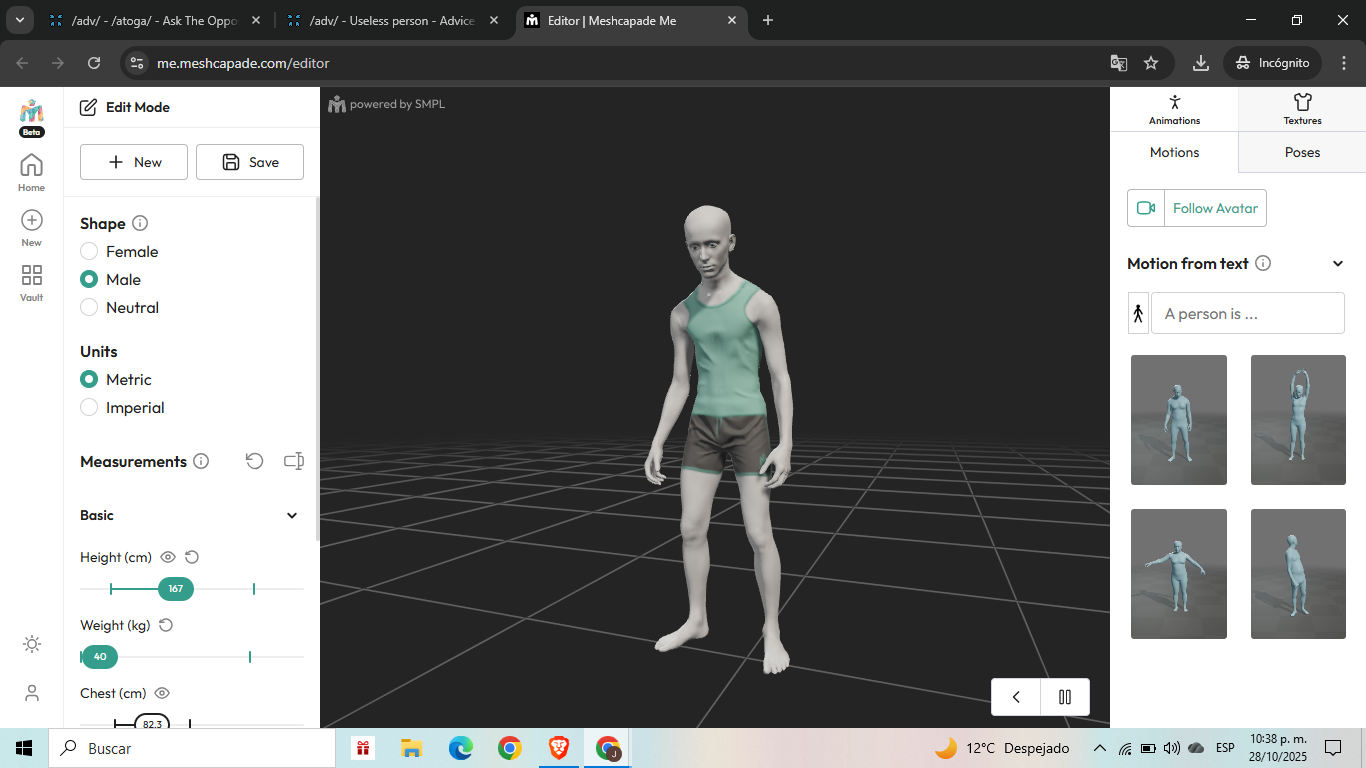The height and width of the screenshot is (768, 1366).
Task: Show hidden system tray icons
Action: point(1100,748)
